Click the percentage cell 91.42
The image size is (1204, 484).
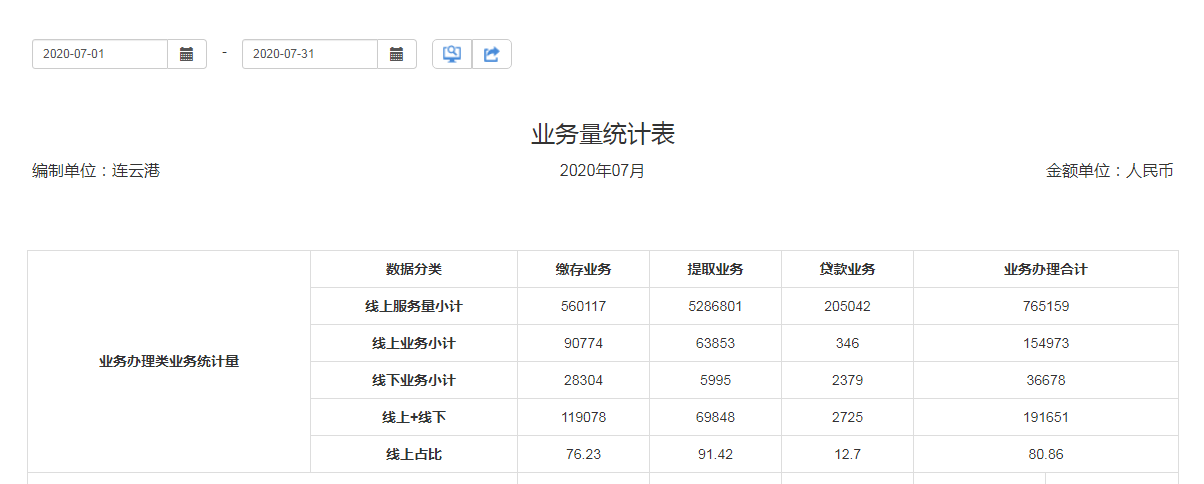tap(715, 454)
